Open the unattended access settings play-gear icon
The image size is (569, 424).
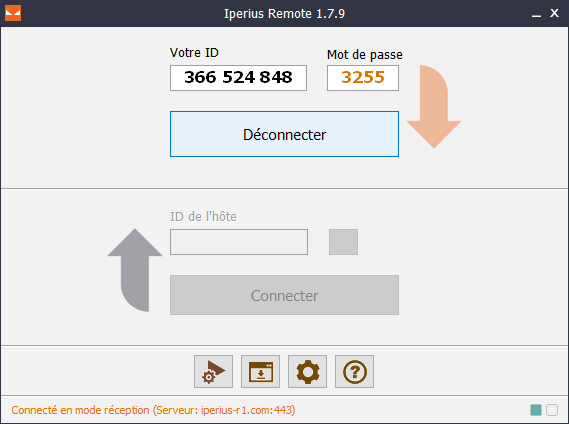click(x=213, y=371)
